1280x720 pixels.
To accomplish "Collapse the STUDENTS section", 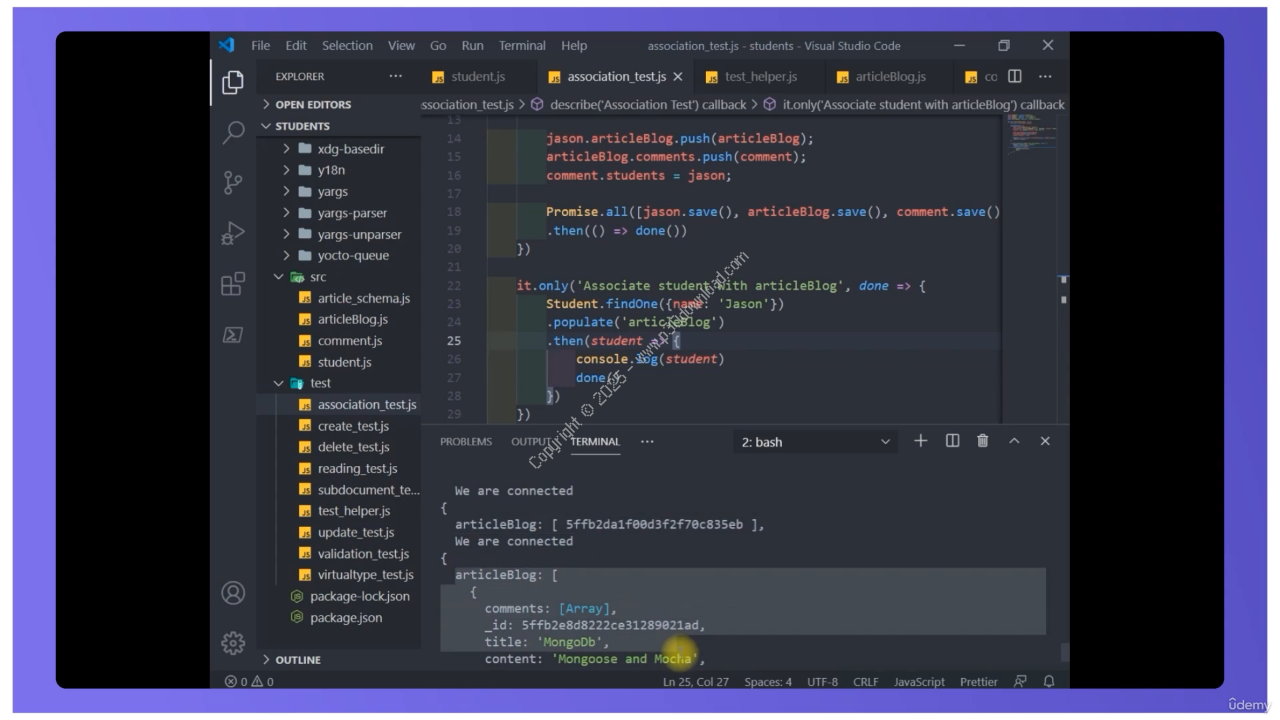I will coord(302,126).
